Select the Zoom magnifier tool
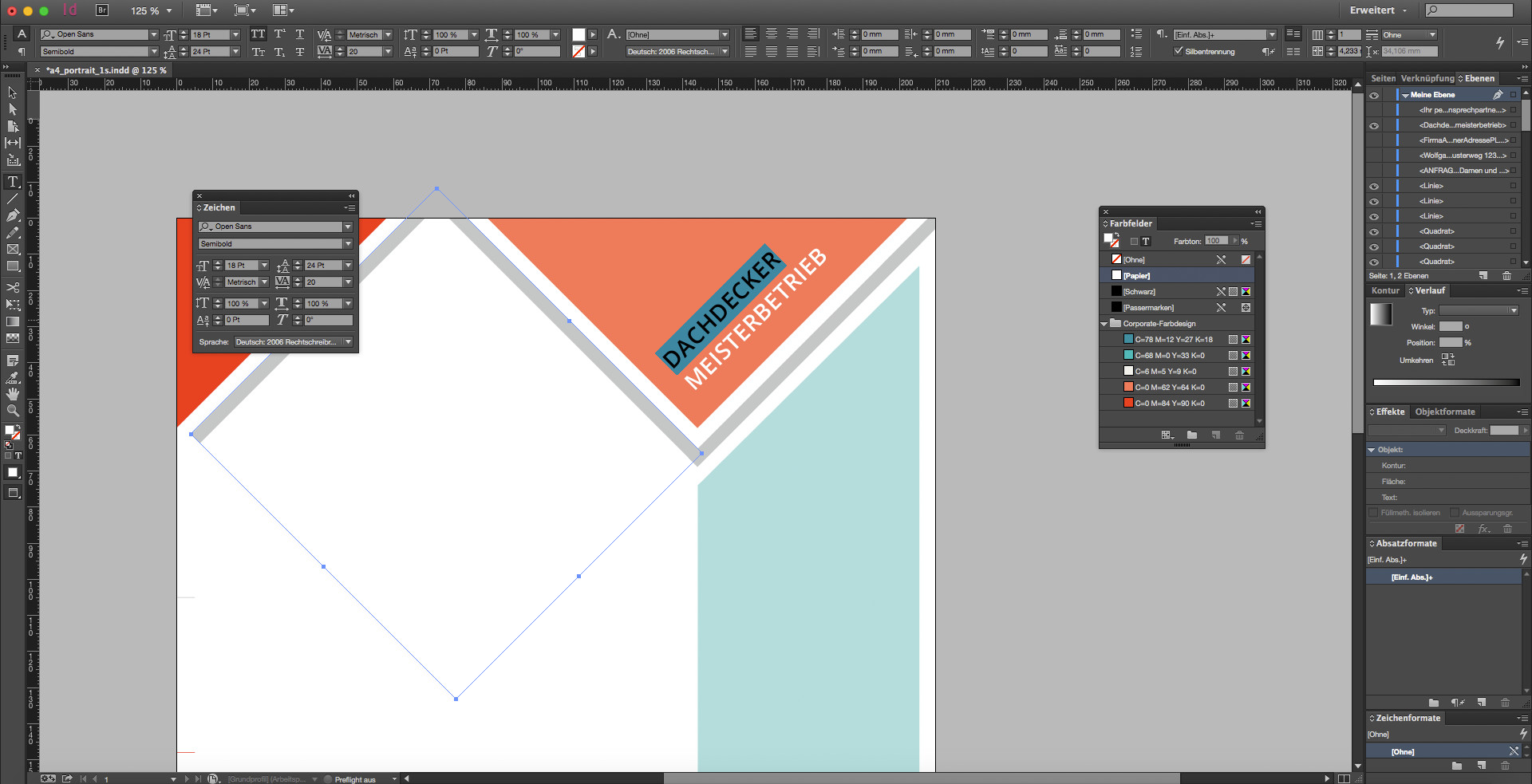This screenshot has width=1532, height=784. click(13, 411)
